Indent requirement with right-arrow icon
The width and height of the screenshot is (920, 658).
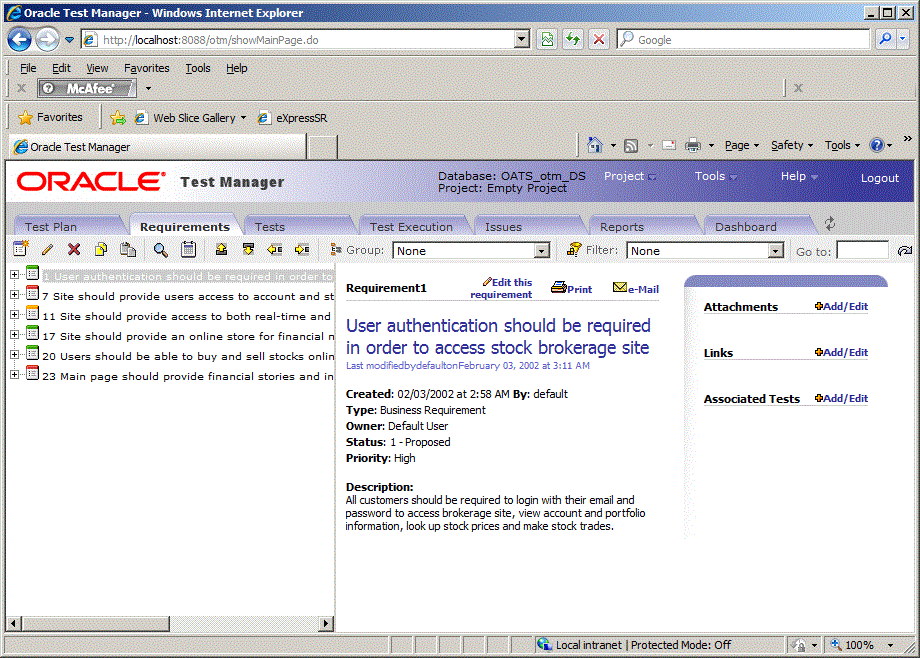[302, 249]
